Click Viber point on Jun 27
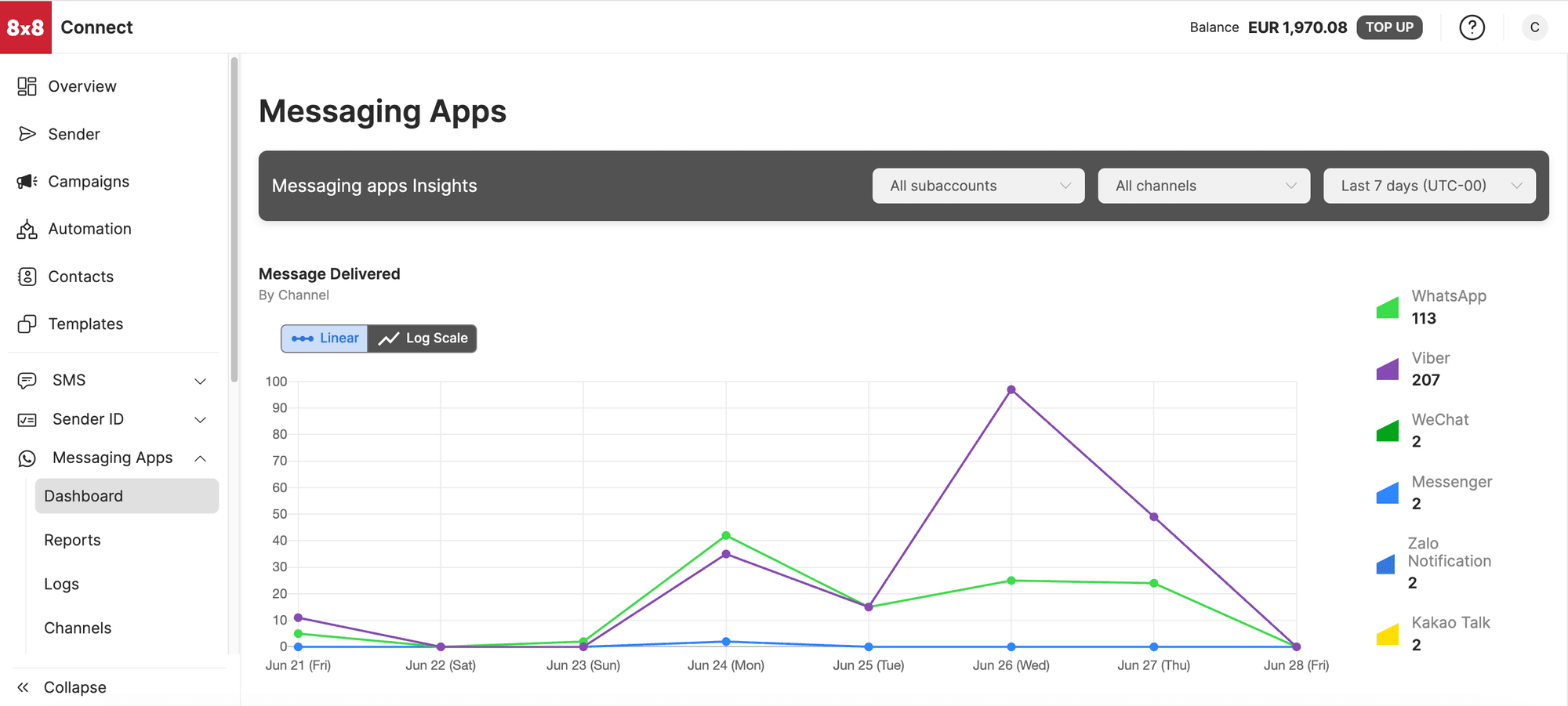This screenshot has width=1568, height=706. point(1154,517)
